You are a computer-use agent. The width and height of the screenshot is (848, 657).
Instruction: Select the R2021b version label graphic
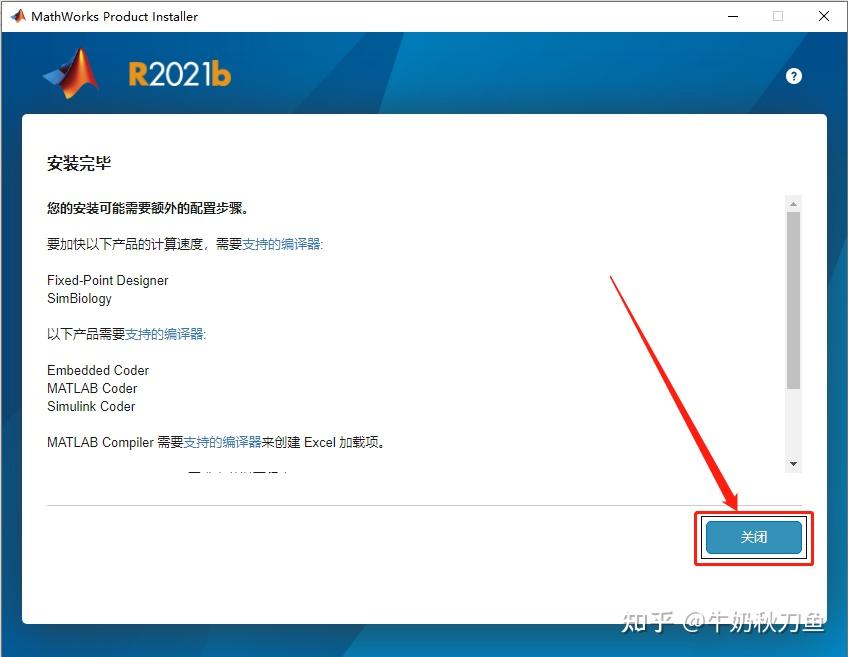click(x=179, y=74)
